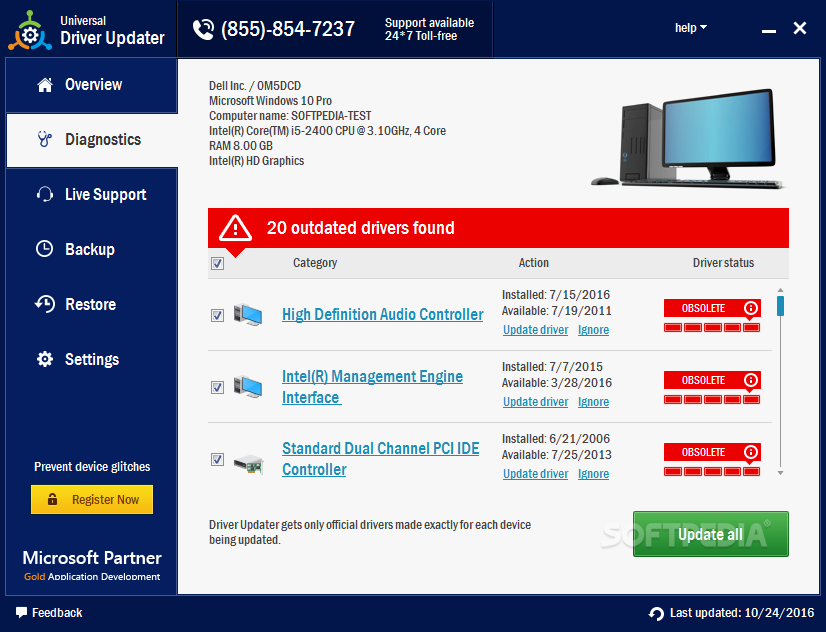Open the Intel(R) Management Engine Interface link
Screen dimensions: 826x632
pos(372,387)
